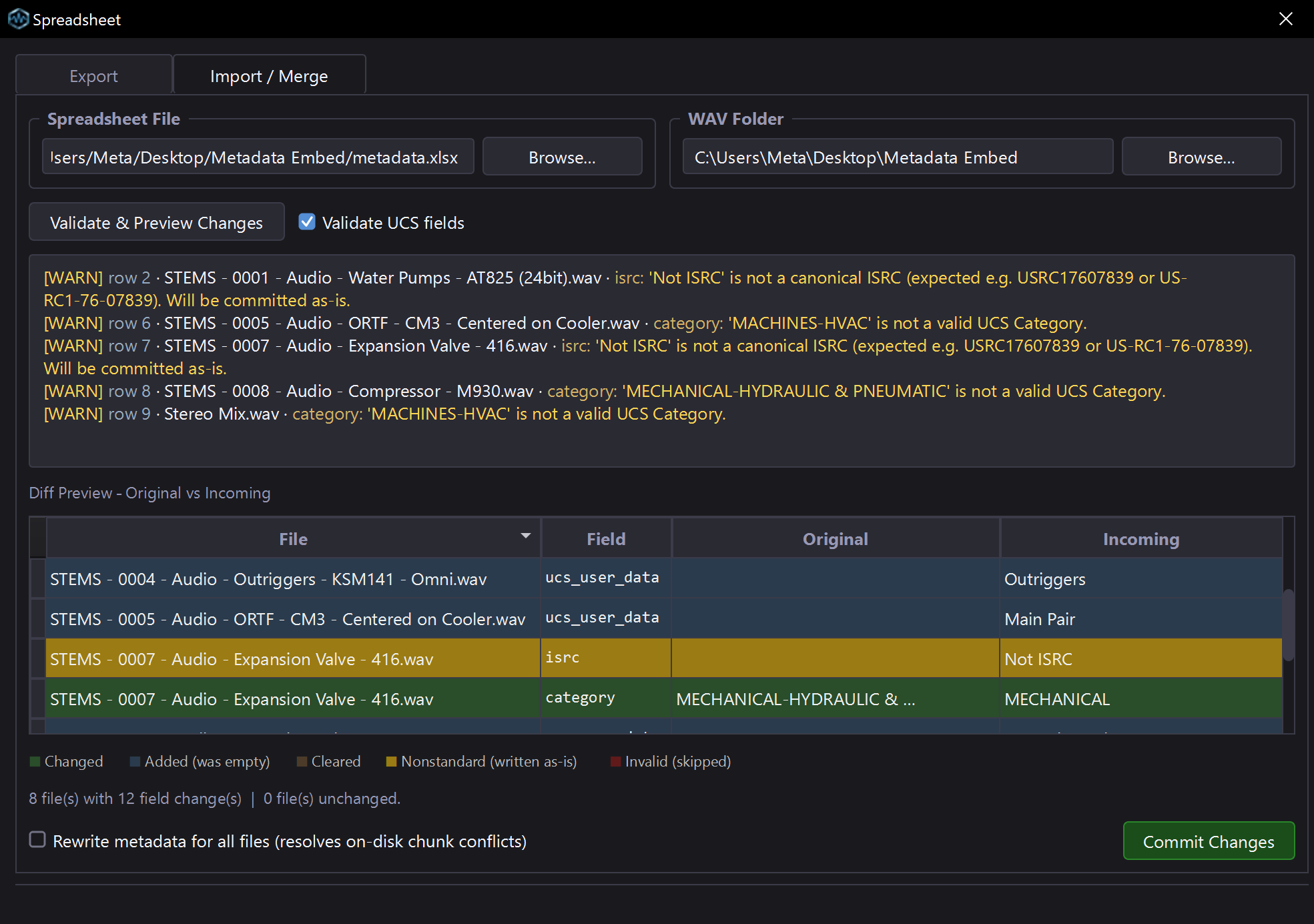Click the '8 file(s) with 12 field change(s)' status
This screenshot has width=1314, height=924.
click(135, 798)
